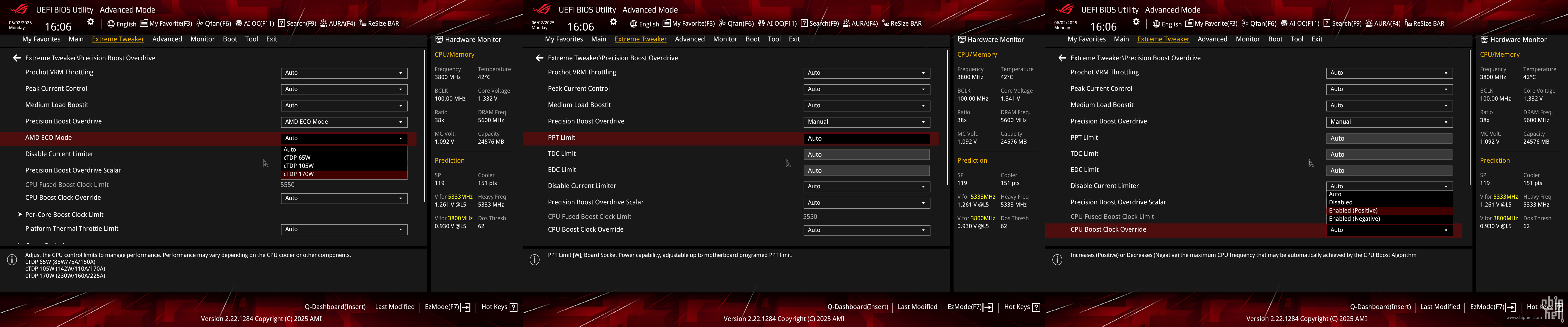This screenshot has width=1568, height=327.
Task: Click back arrow in right BIOS screenshot breadcrumb
Action: 1062,58
